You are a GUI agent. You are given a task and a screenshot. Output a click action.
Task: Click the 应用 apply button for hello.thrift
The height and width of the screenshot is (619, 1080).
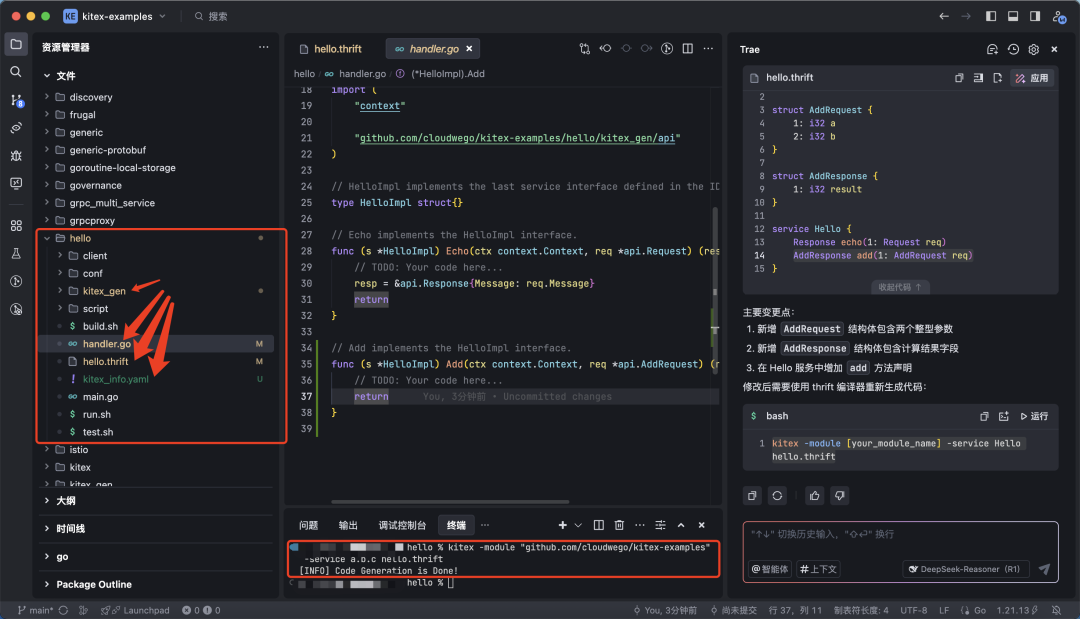tap(1031, 78)
